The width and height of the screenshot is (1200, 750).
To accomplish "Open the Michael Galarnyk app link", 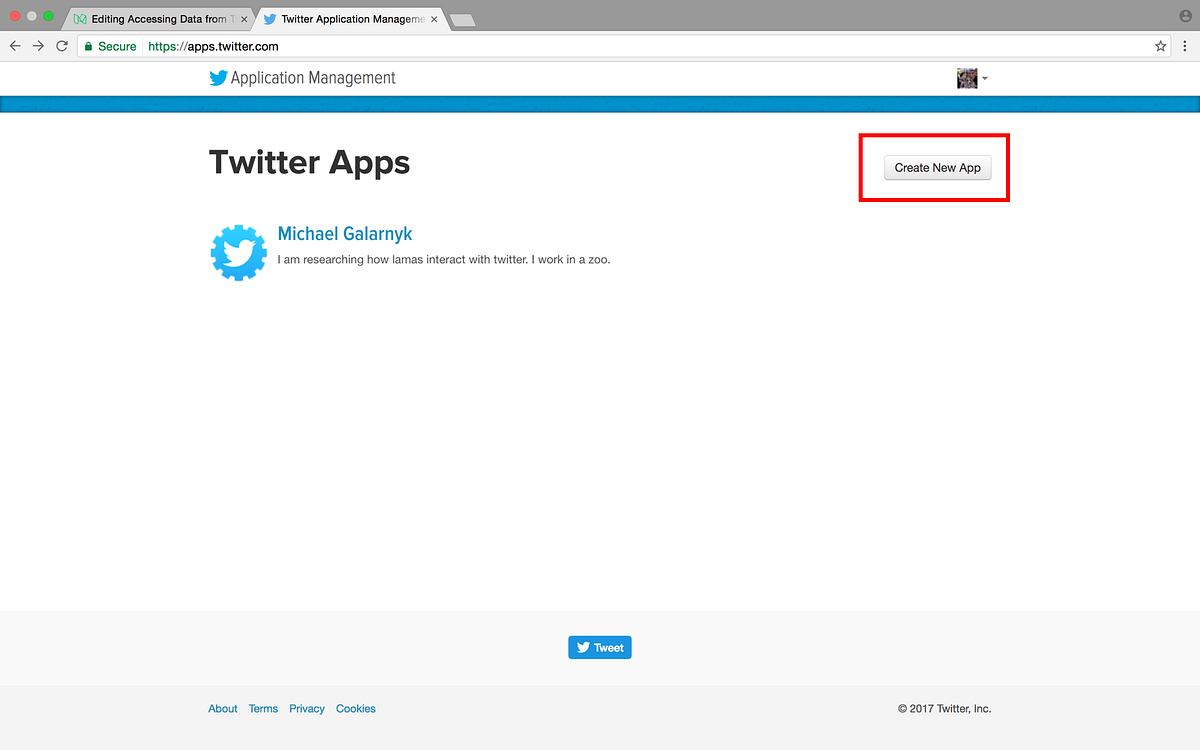I will [x=344, y=233].
